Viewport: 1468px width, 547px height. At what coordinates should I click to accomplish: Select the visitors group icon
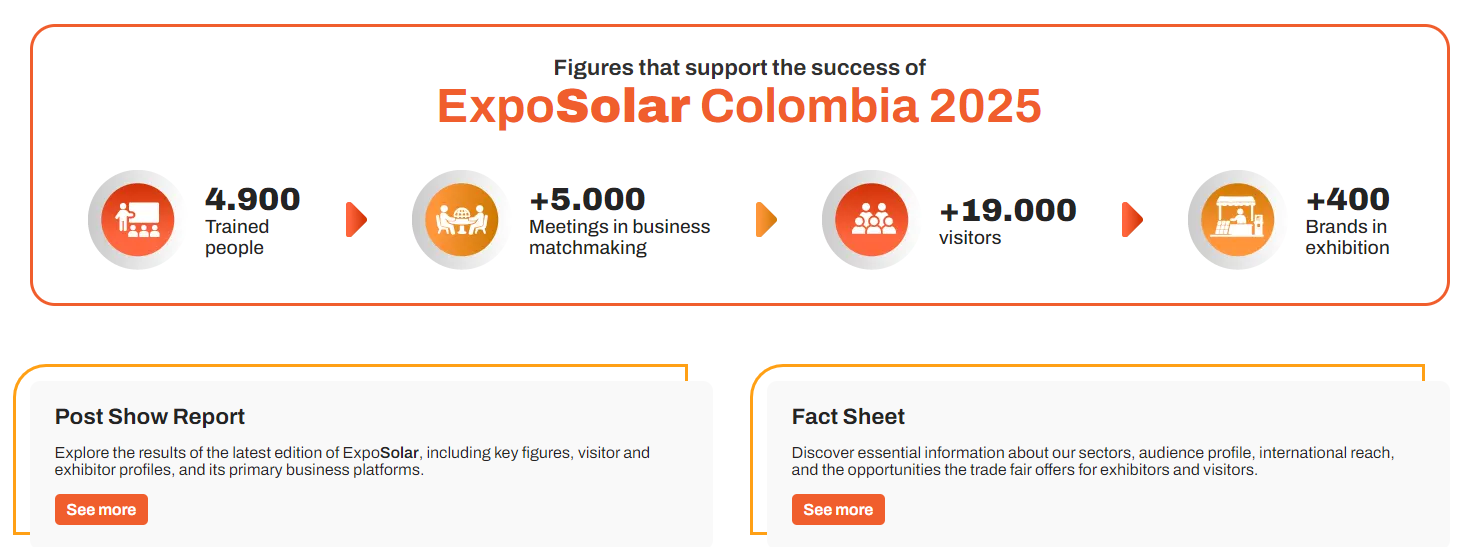(871, 219)
